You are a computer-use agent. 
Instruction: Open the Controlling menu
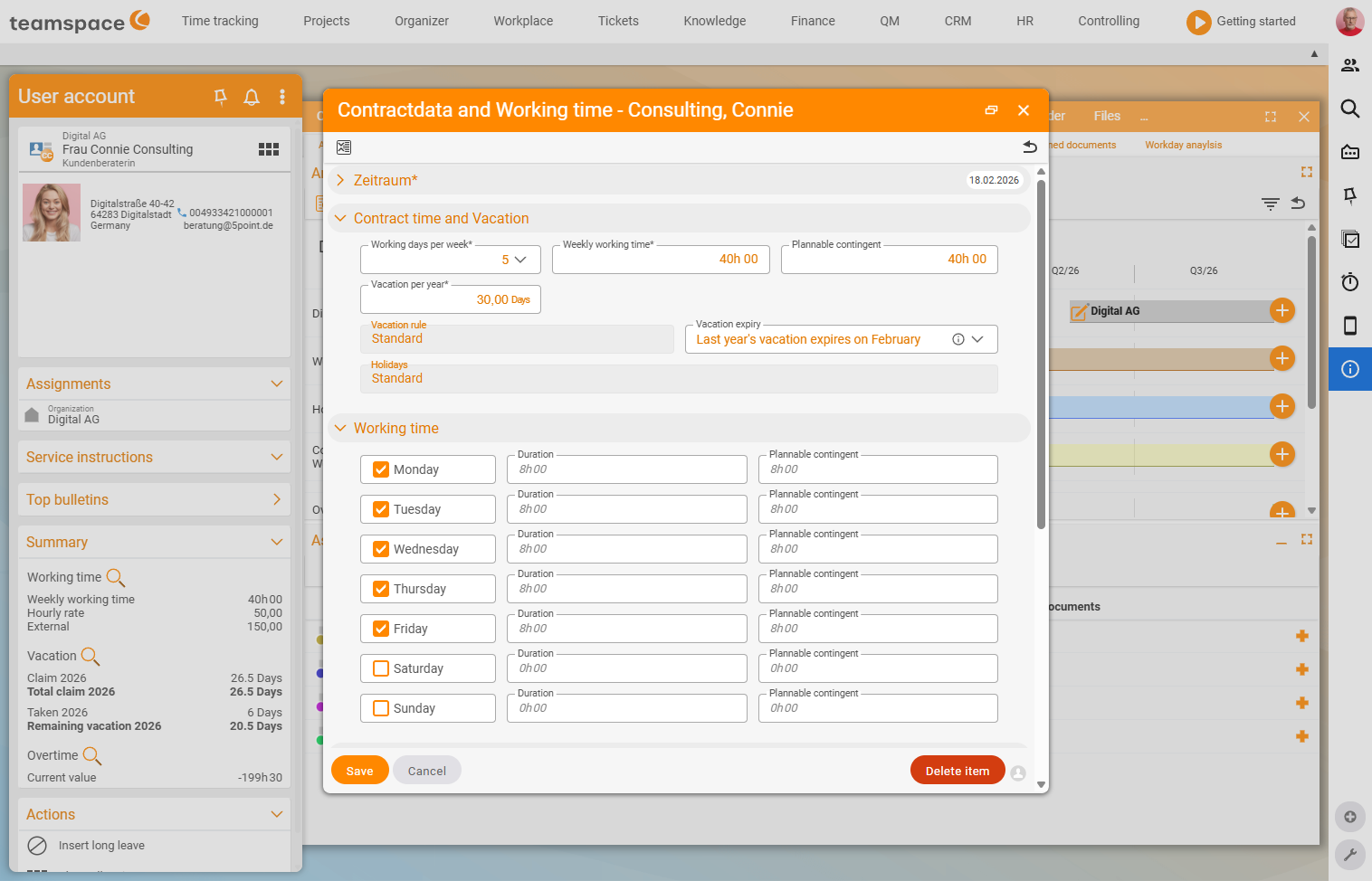1109,21
